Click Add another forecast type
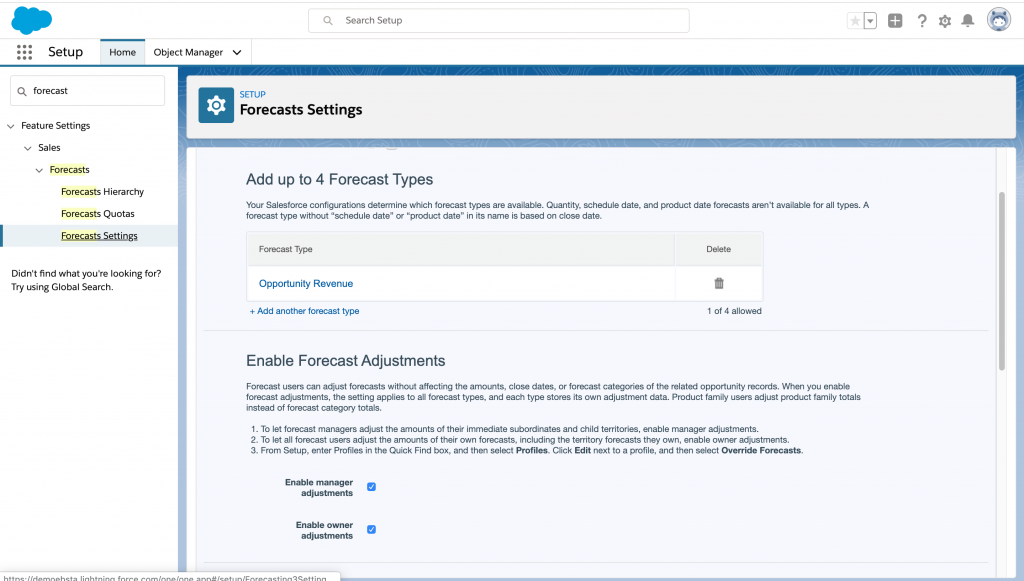The height and width of the screenshot is (581, 1024). 304,311
